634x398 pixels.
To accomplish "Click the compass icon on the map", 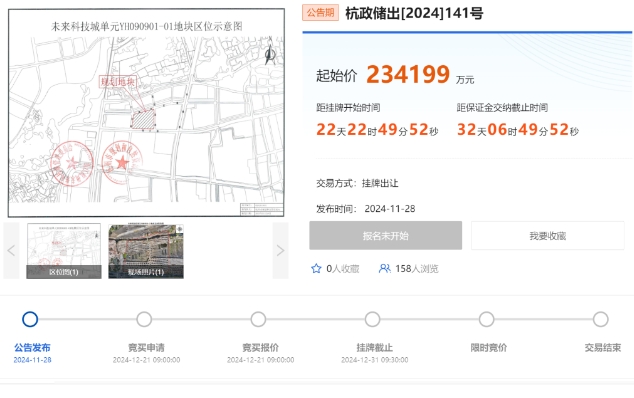I will click(270, 54).
